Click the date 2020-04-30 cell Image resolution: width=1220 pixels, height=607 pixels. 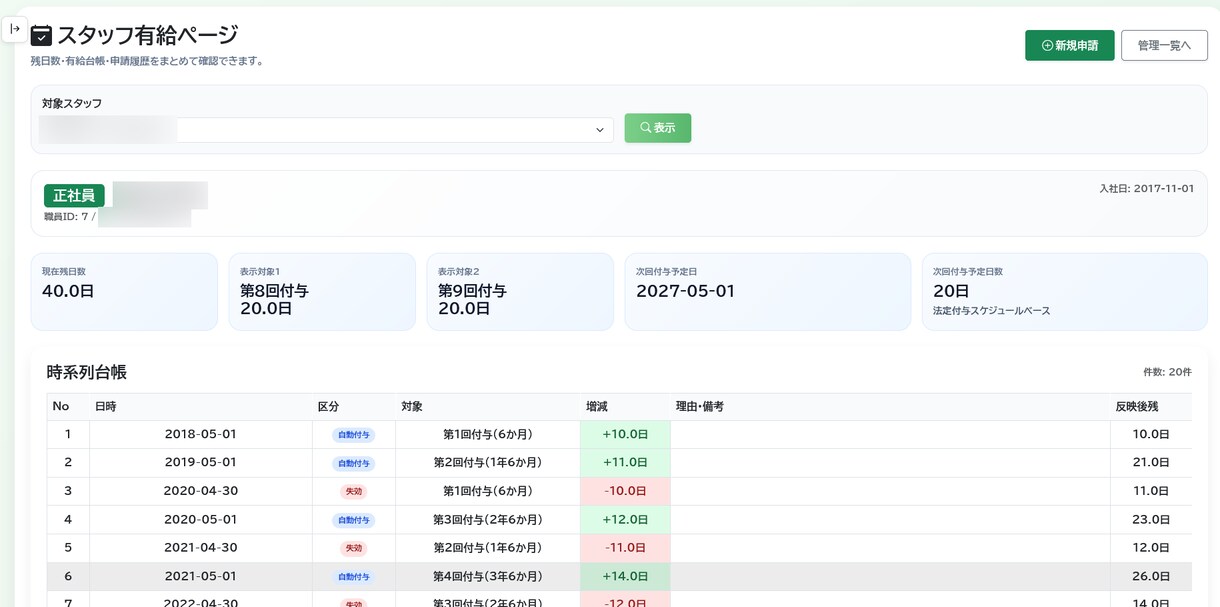201,491
